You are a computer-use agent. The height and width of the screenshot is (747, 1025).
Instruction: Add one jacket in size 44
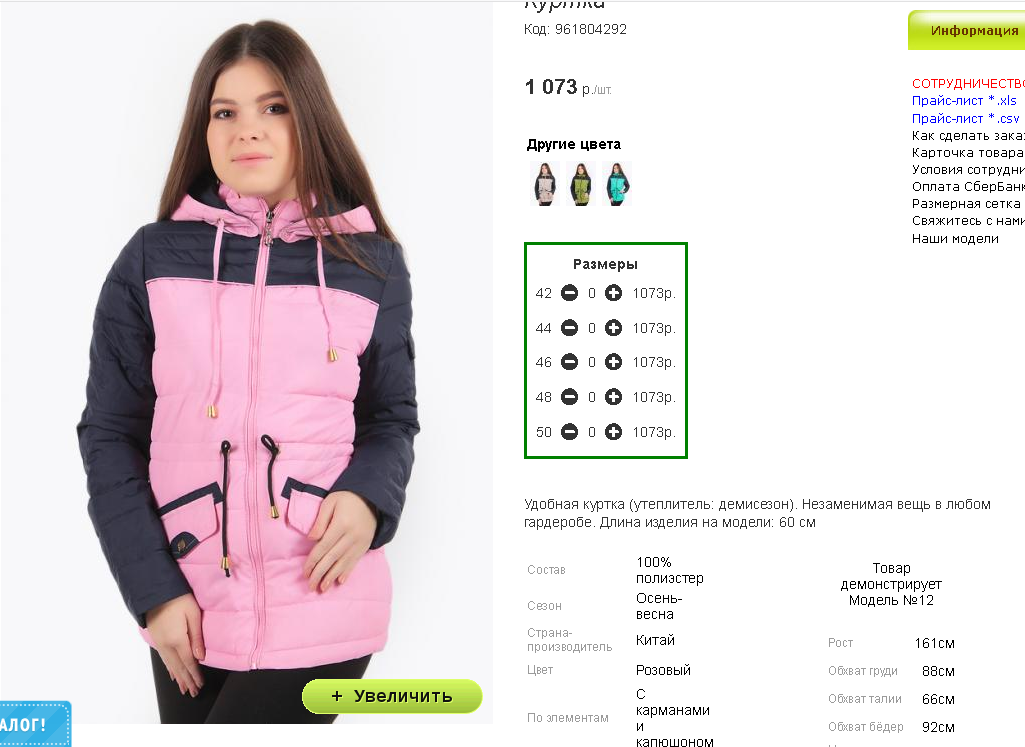point(613,327)
